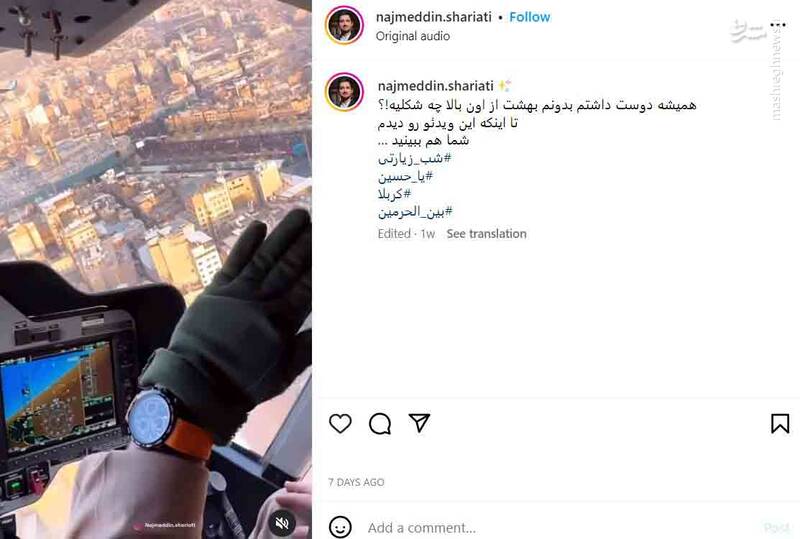Image resolution: width=800 pixels, height=539 pixels.
Task: Unmute the video with the speaker icon
Action: click(x=282, y=523)
